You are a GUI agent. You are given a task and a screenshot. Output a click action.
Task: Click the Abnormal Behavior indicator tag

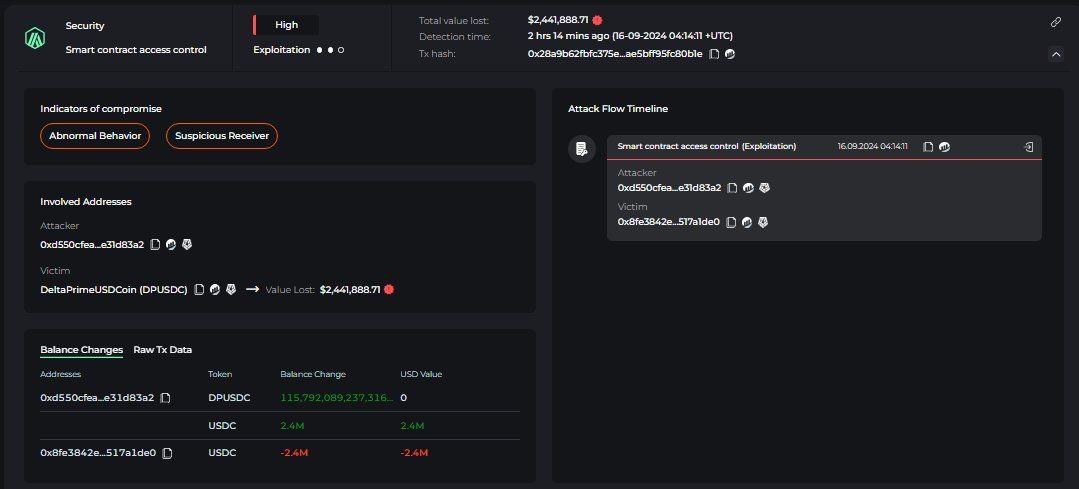(95, 136)
